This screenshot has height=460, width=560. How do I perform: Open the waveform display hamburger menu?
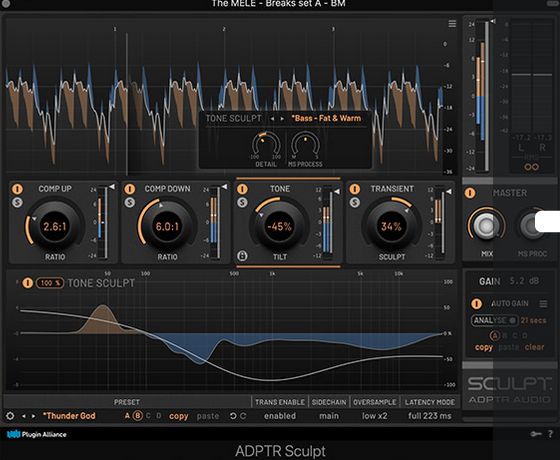(x=452, y=24)
